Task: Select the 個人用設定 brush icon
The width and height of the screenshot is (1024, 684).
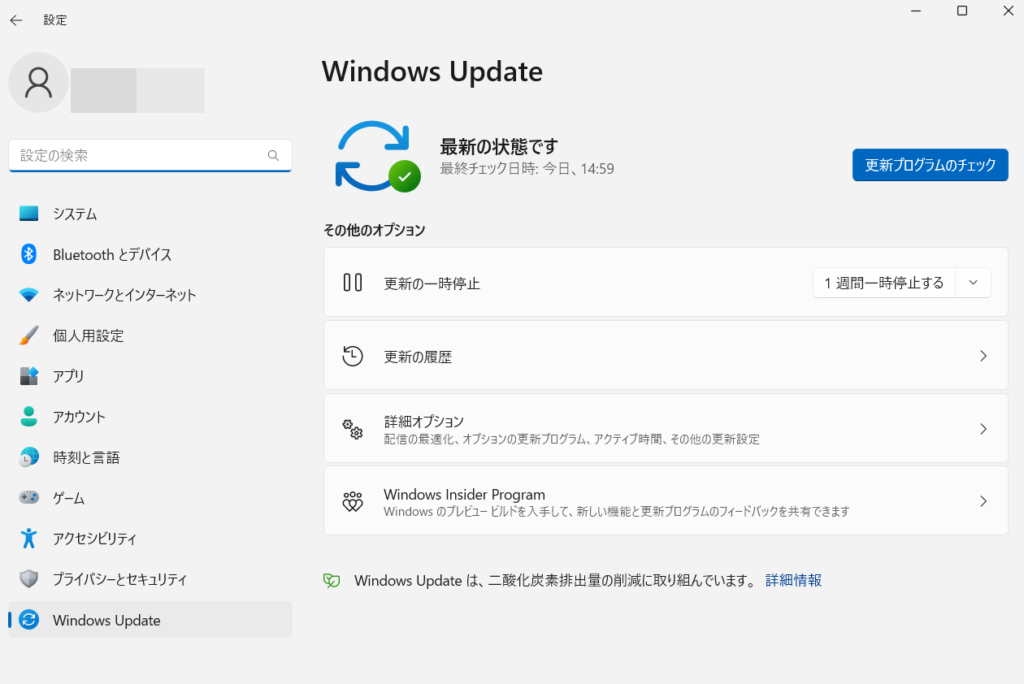Action: tap(26, 335)
